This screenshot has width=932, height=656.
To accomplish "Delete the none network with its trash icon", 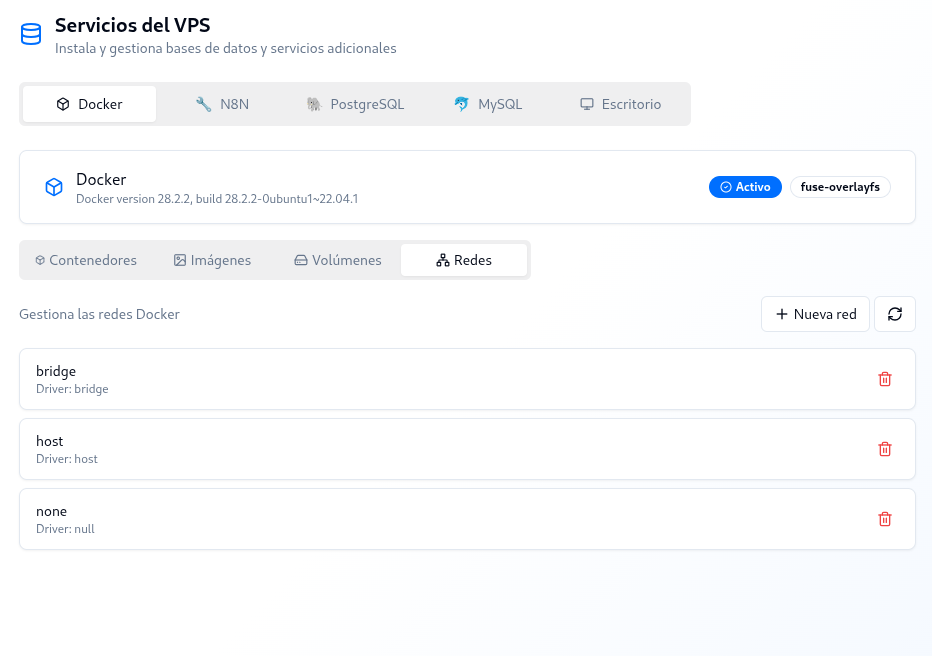I will point(884,519).
